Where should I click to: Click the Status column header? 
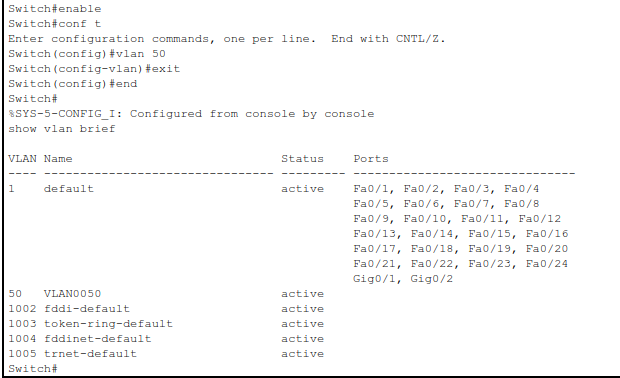302,159
